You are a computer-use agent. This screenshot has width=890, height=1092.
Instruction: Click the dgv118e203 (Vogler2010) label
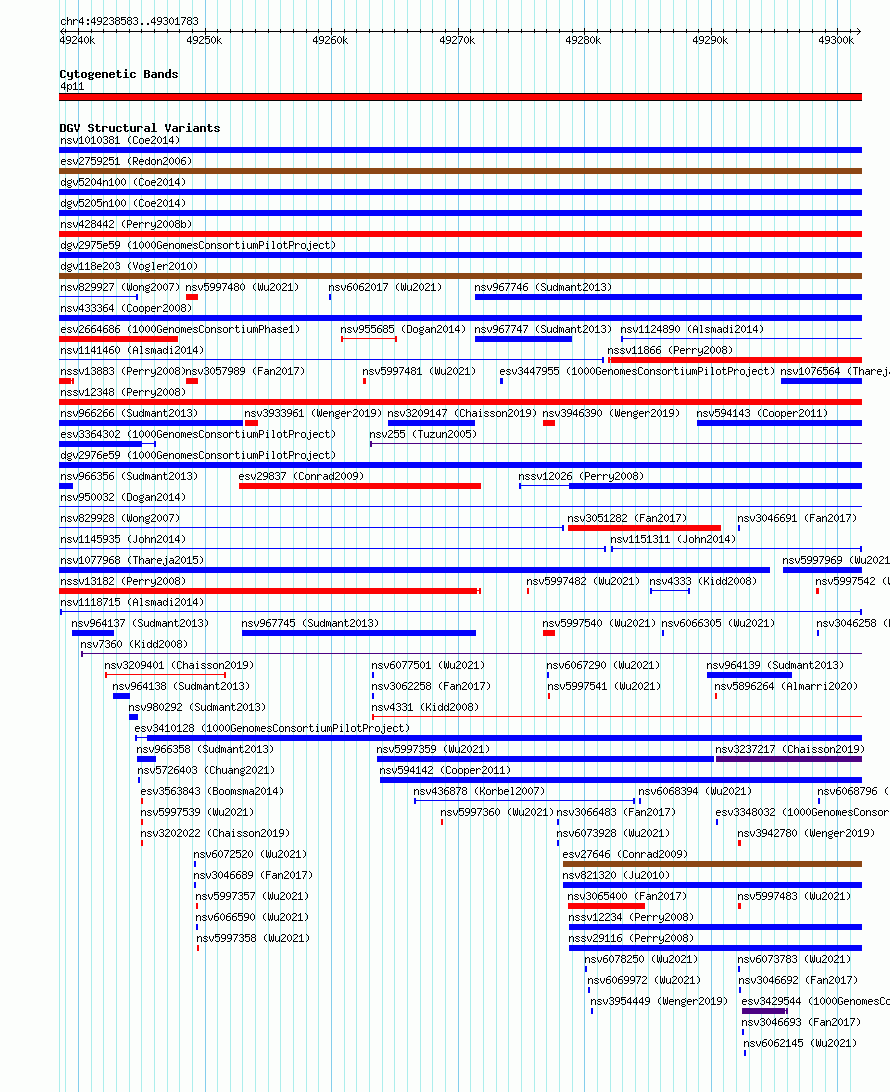(129, 265)
